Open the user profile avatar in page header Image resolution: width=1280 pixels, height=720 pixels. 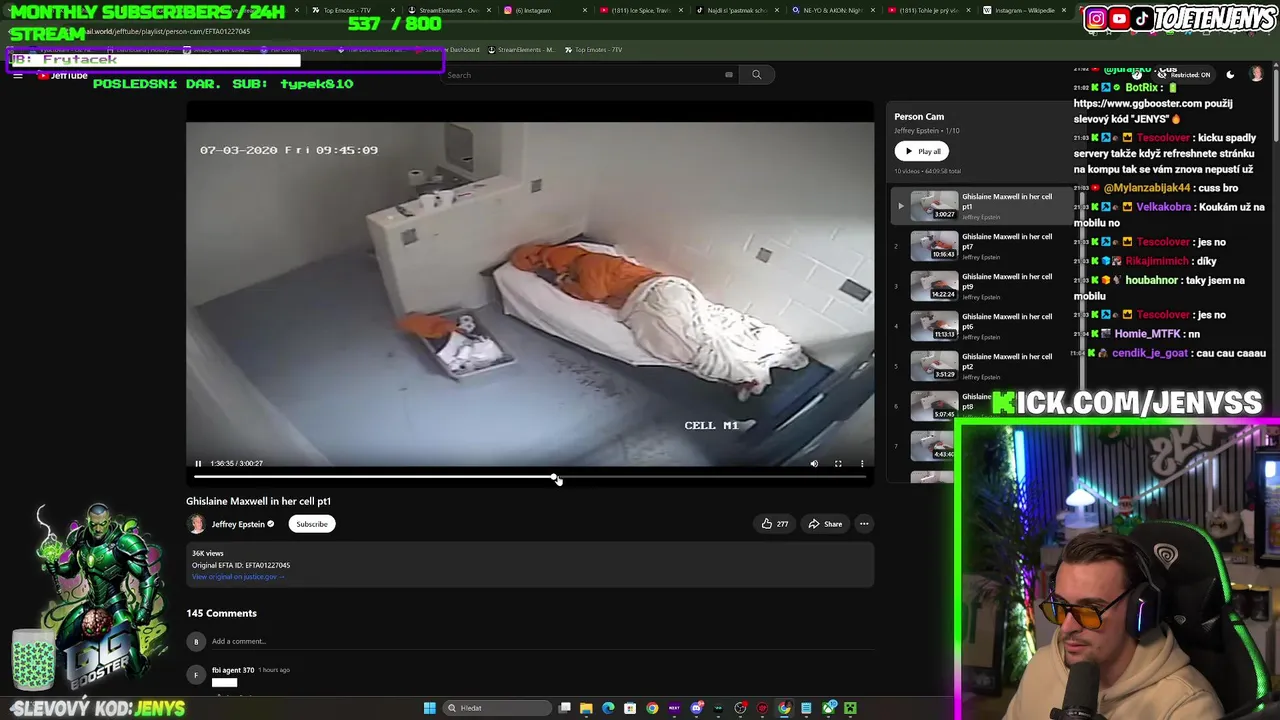(x=1257, y=75)
